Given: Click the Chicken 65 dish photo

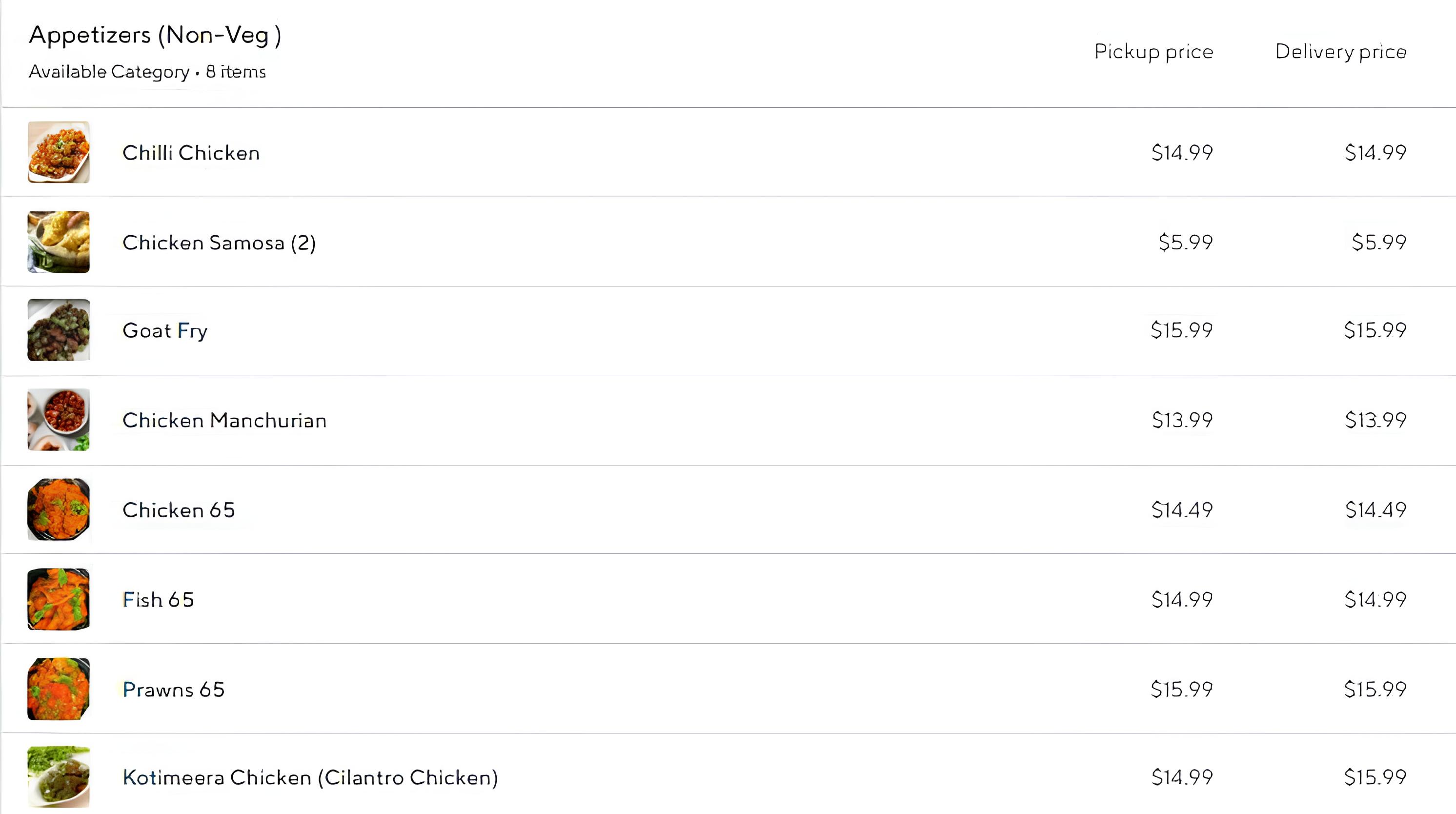Looking at the screenshot, I should 58,509.
